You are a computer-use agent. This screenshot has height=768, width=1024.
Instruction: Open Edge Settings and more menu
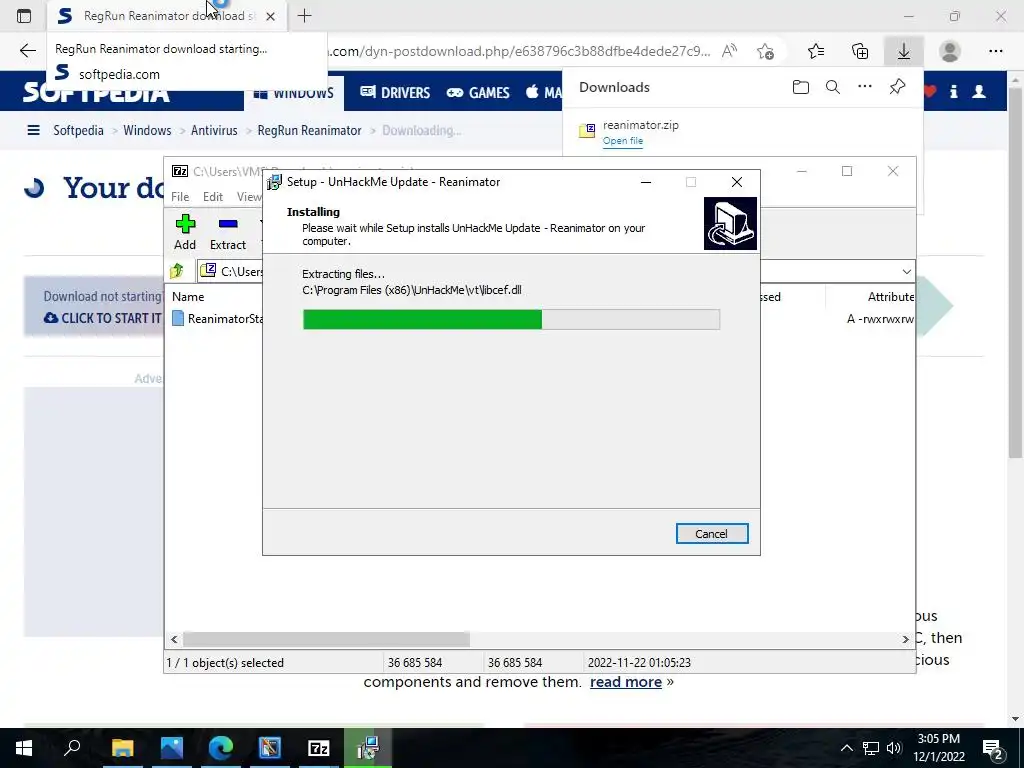point(995,51)
